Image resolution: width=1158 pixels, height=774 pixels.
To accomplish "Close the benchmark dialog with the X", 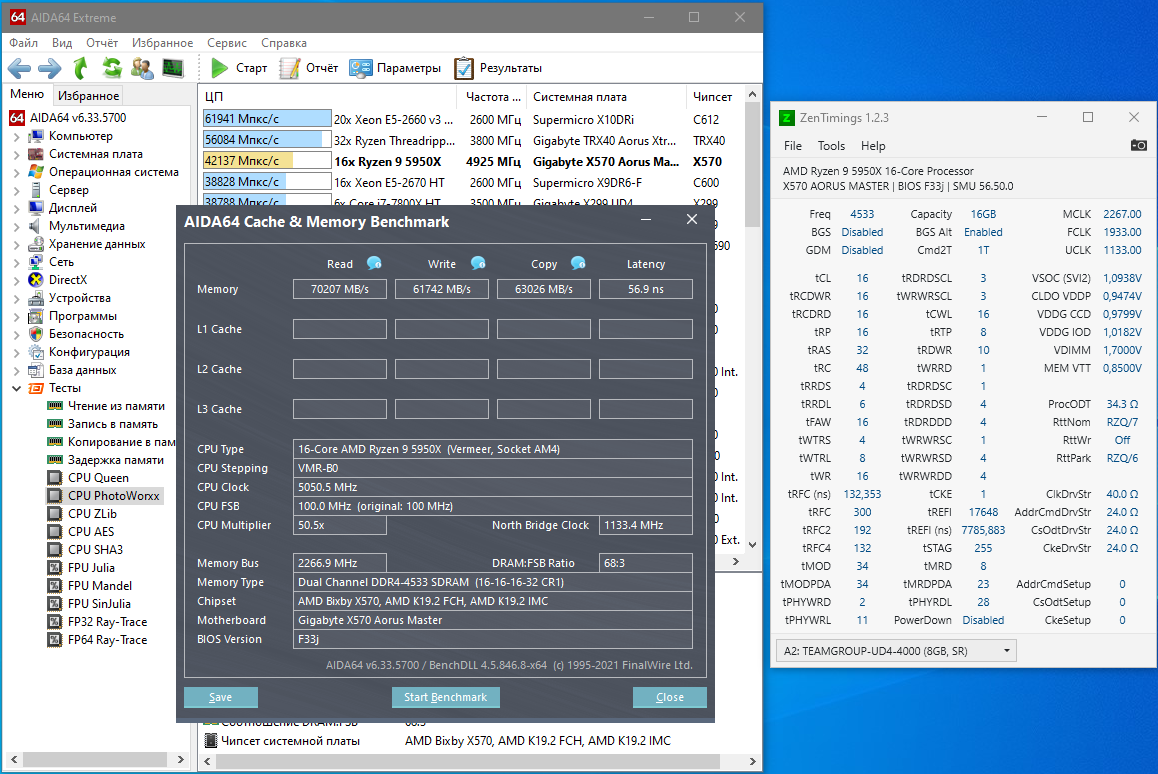I will tap(692, 219).
